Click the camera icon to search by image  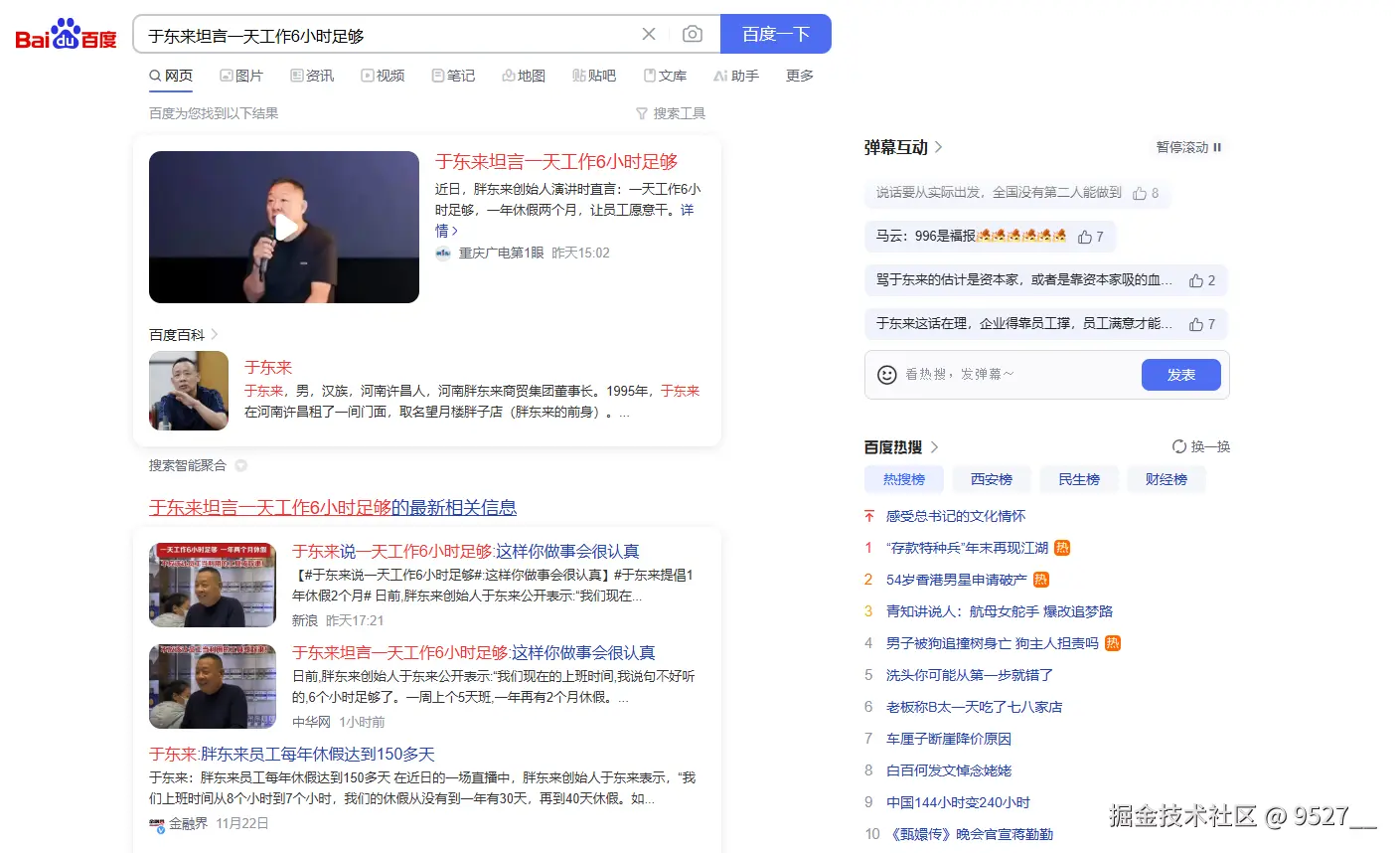pos(692,33)
